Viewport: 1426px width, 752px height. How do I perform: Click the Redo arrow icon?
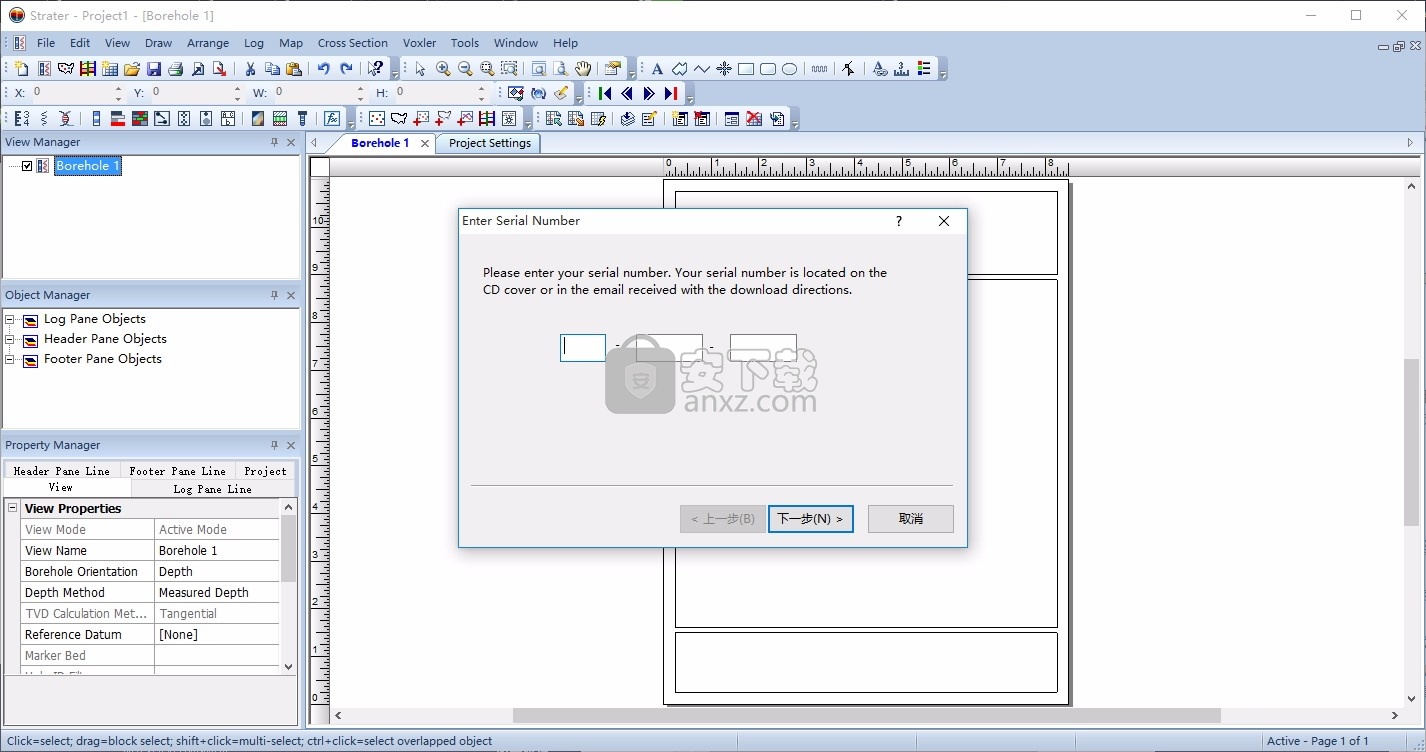click(x=346, y=69)
